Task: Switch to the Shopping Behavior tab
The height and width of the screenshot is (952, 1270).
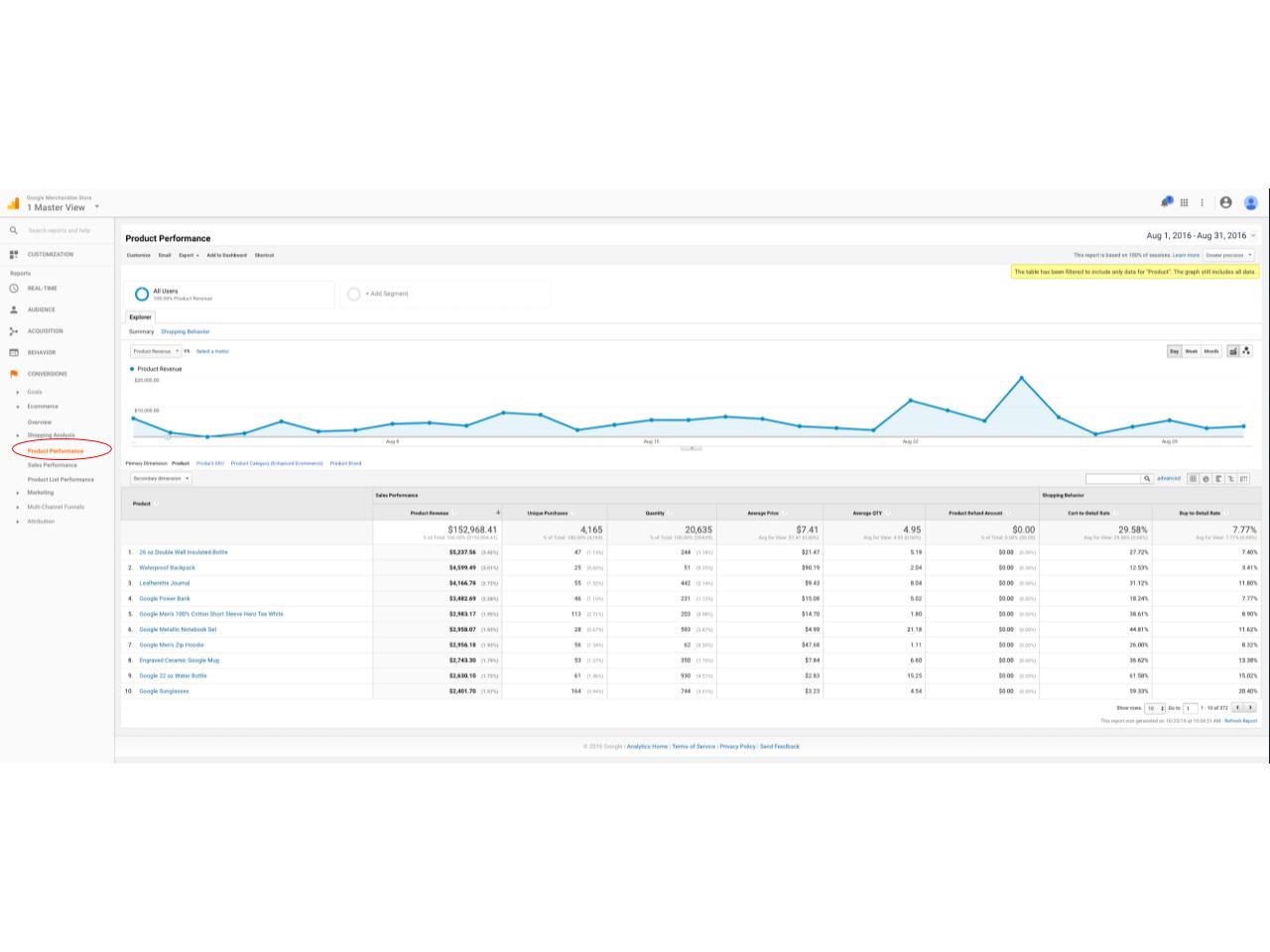Action: (x=185, y=331)
